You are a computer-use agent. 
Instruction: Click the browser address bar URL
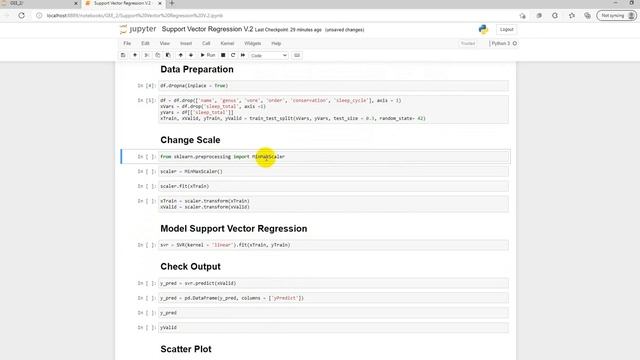(x=135, y=16)
